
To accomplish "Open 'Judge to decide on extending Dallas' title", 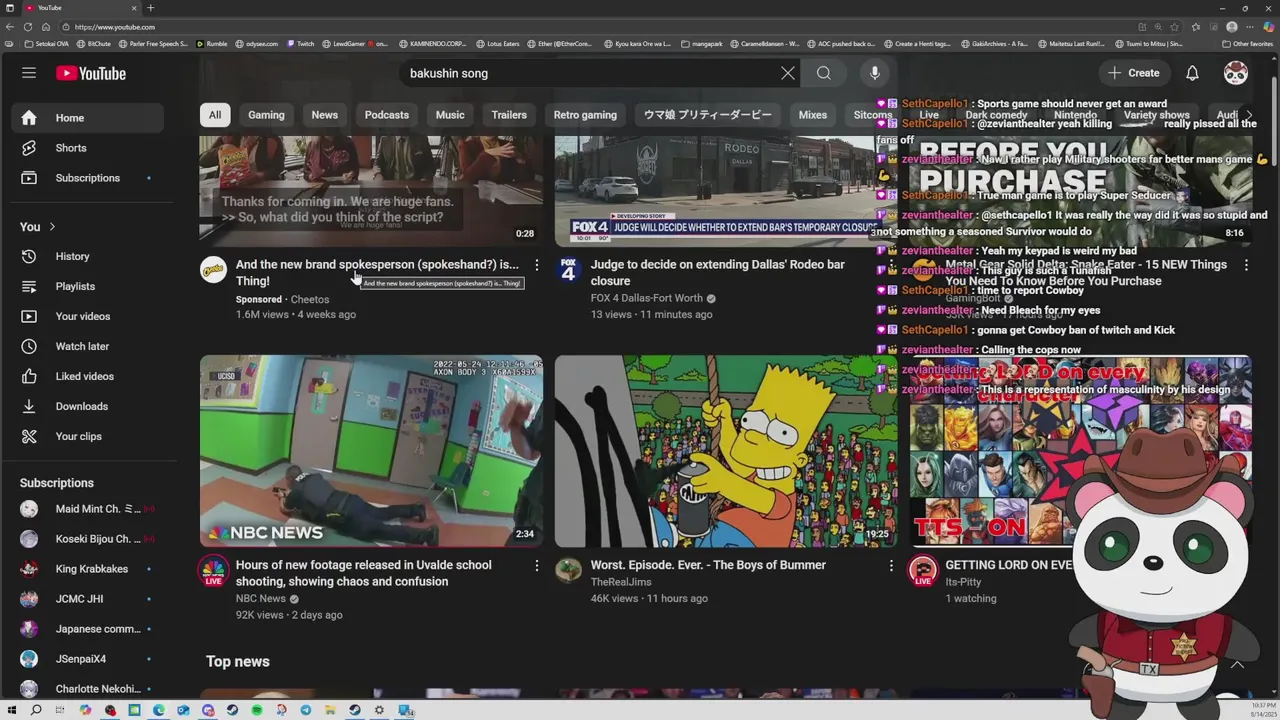I will [x=717, y=273].
